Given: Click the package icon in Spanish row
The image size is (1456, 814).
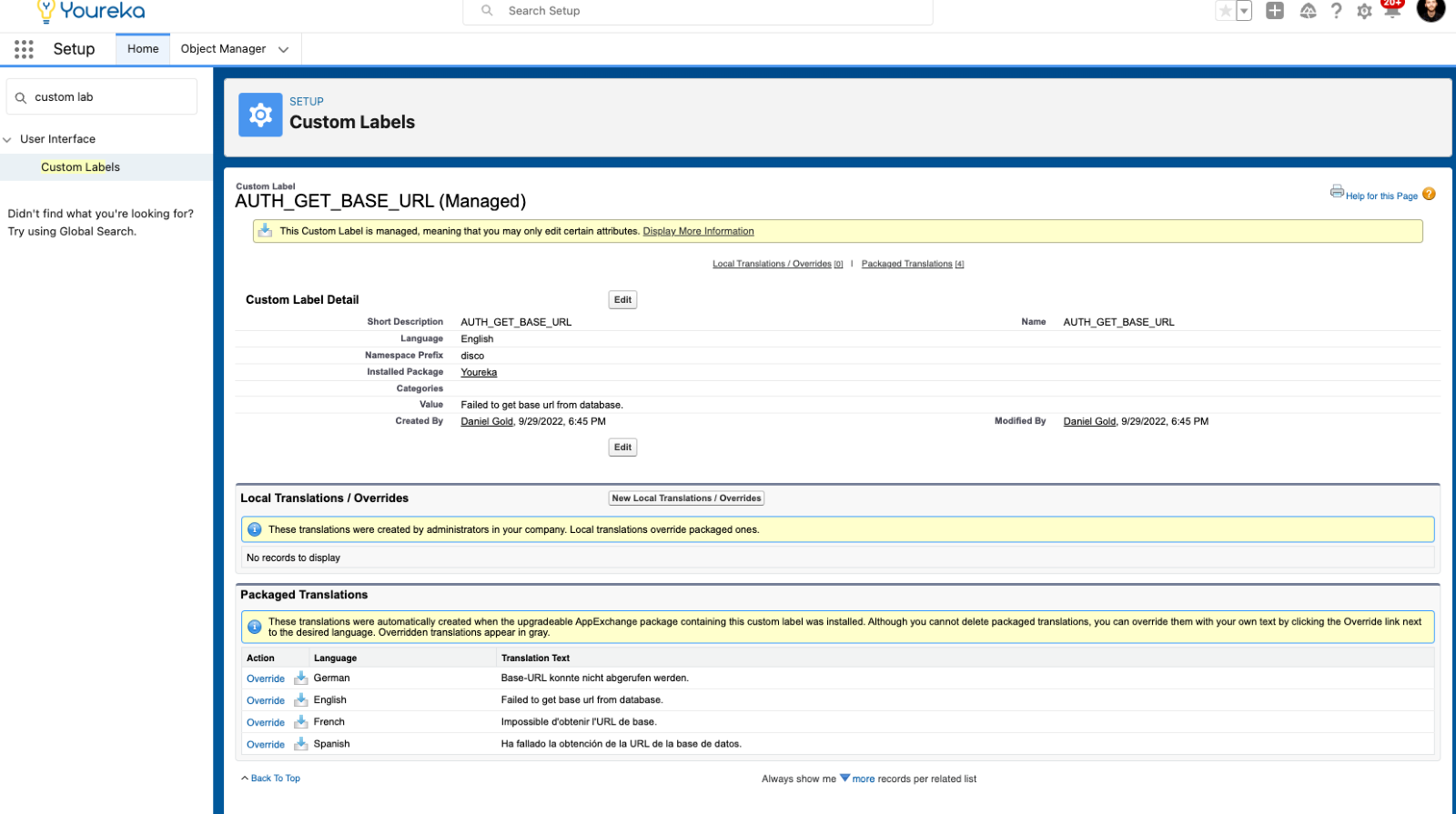Looking at the screenshot, I should 300,743.
